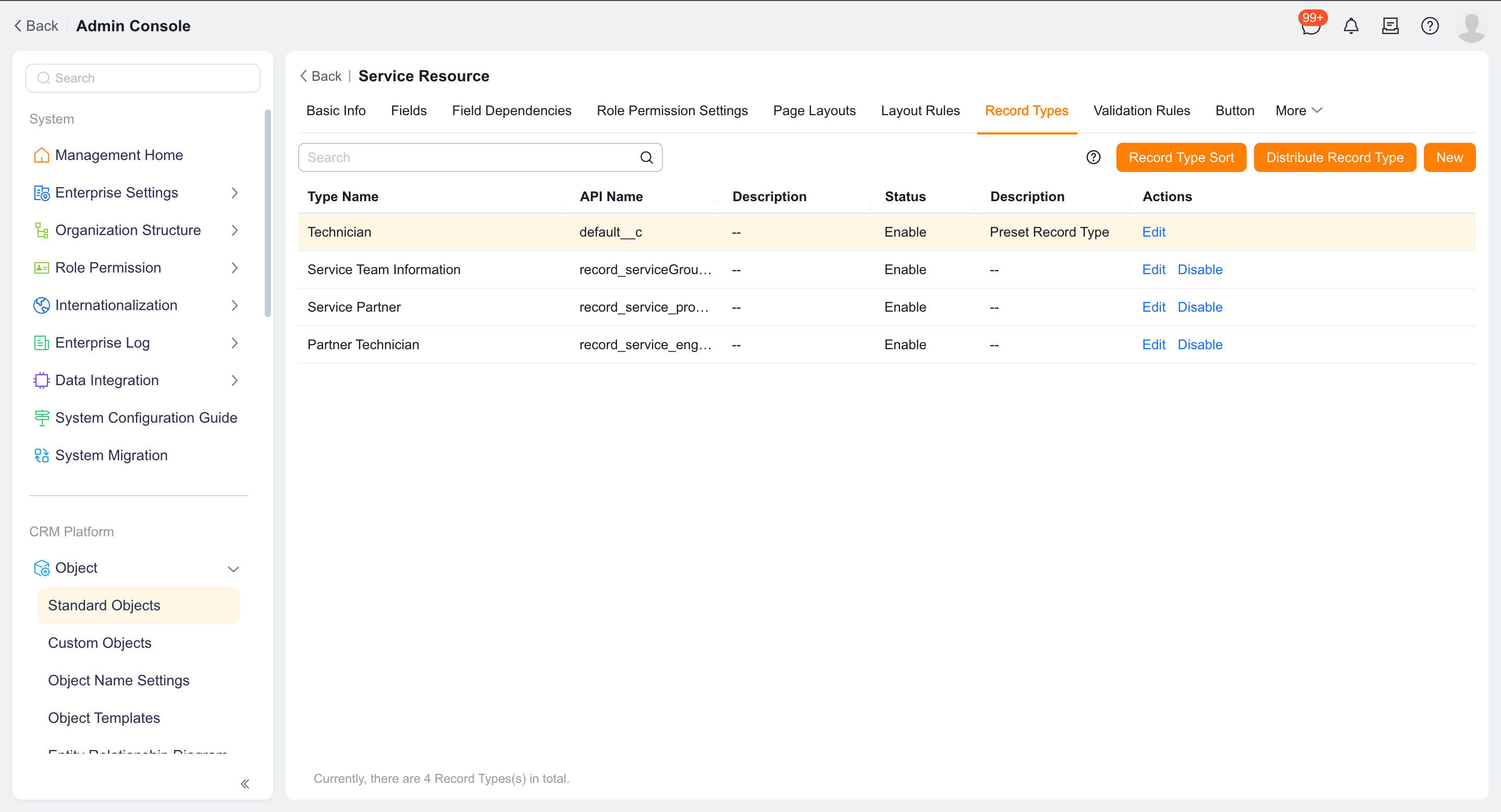This screenshot has width=1501, height=812.
Task: Disable the Service Team Information record type
Action: pyautogui.click(x=1200, y=269)
